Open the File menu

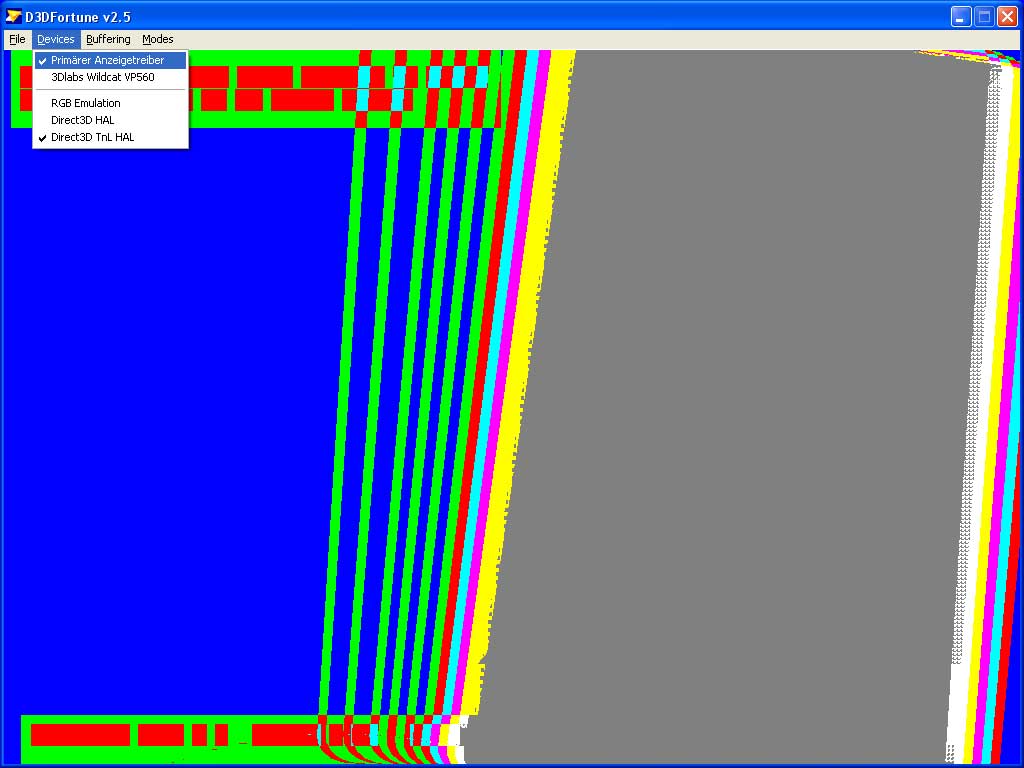(17, 39)
